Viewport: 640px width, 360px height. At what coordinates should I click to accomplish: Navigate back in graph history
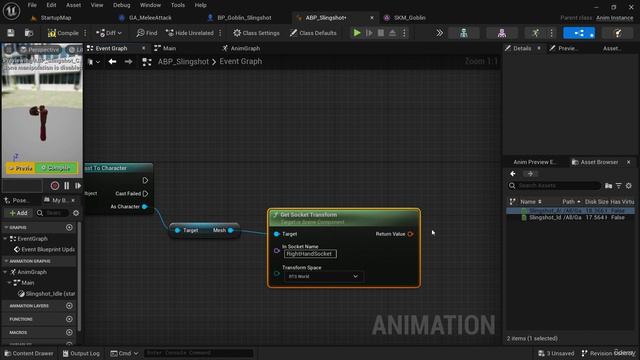112,62
